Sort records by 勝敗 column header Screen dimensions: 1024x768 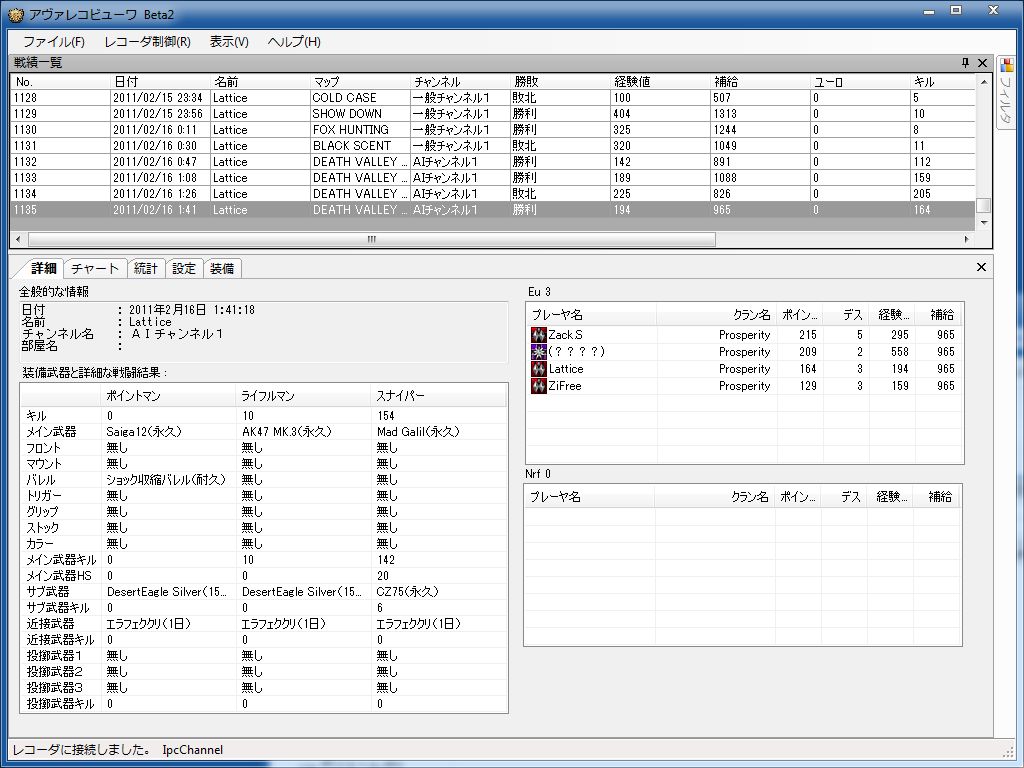560,82
